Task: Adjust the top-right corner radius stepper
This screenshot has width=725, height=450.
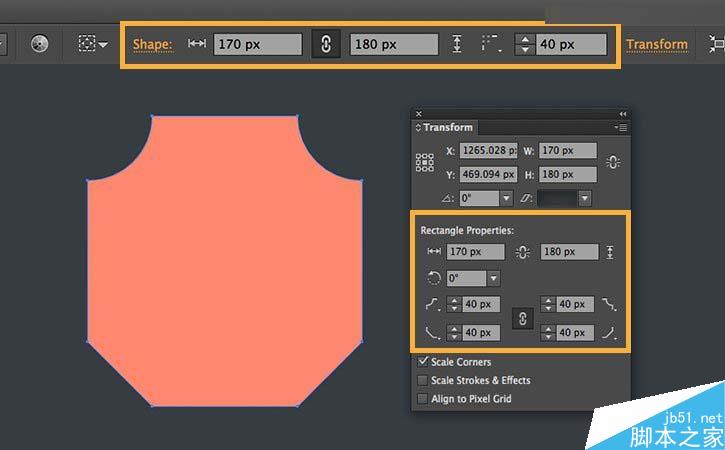Action: [548, 304]
